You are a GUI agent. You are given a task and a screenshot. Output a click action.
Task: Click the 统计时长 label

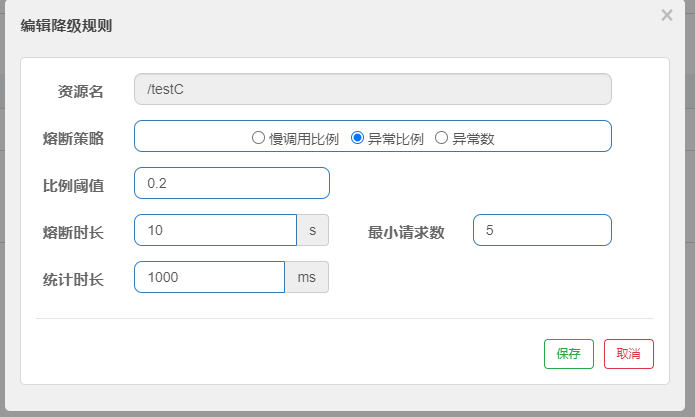tap(74, 279)
